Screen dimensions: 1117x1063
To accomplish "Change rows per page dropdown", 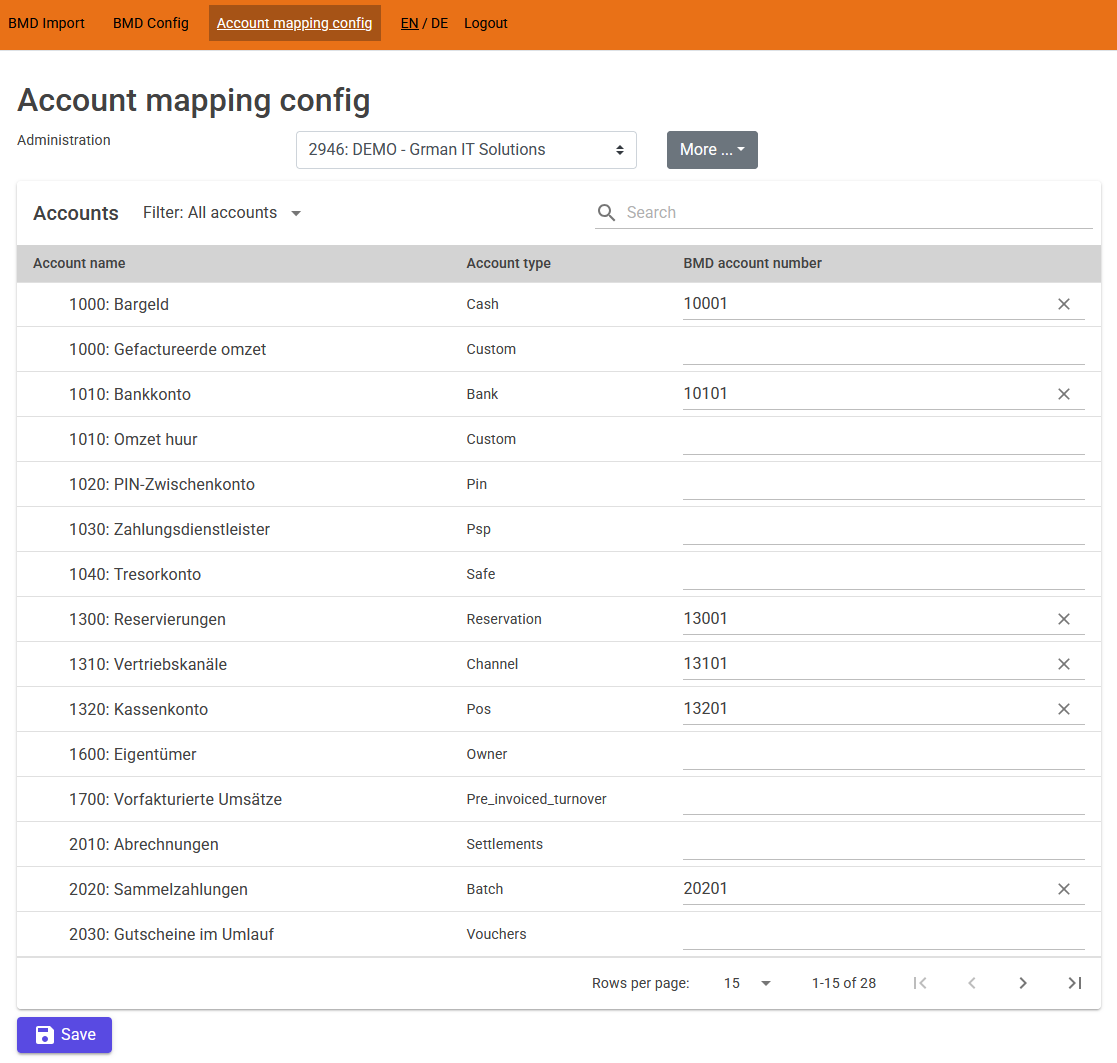I will pyautogui.click(x=747, y=983).
